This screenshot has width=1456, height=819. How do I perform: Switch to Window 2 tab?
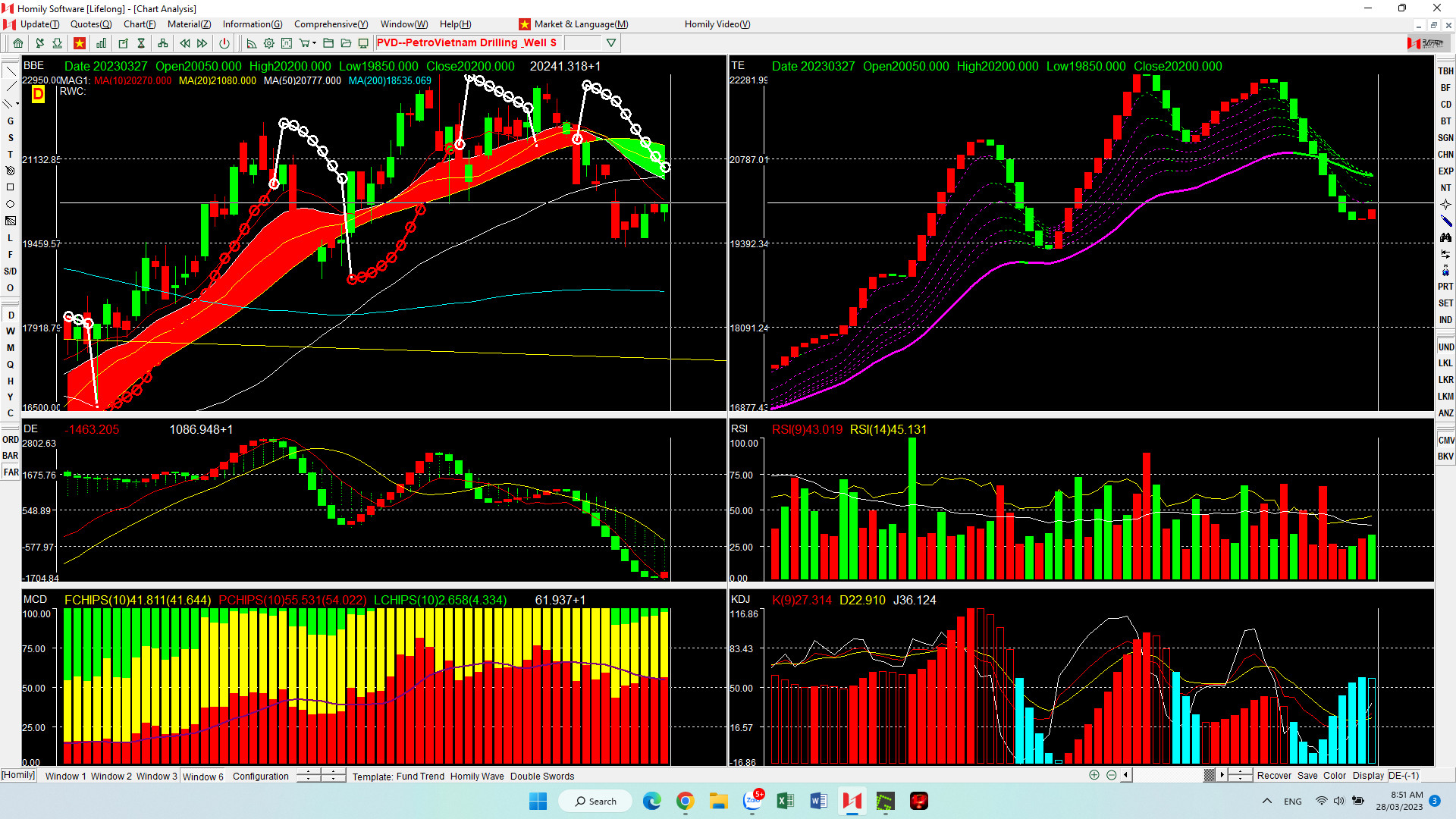111,776
